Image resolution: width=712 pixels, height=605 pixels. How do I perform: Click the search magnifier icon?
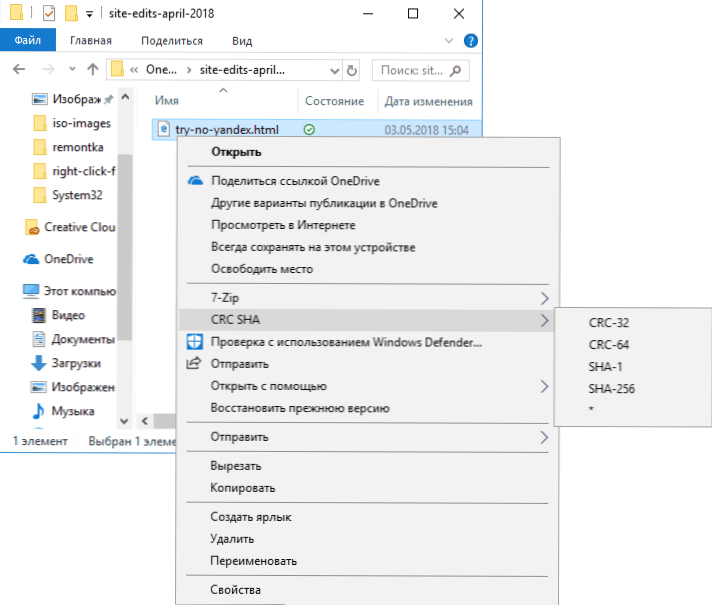point(455,70)
